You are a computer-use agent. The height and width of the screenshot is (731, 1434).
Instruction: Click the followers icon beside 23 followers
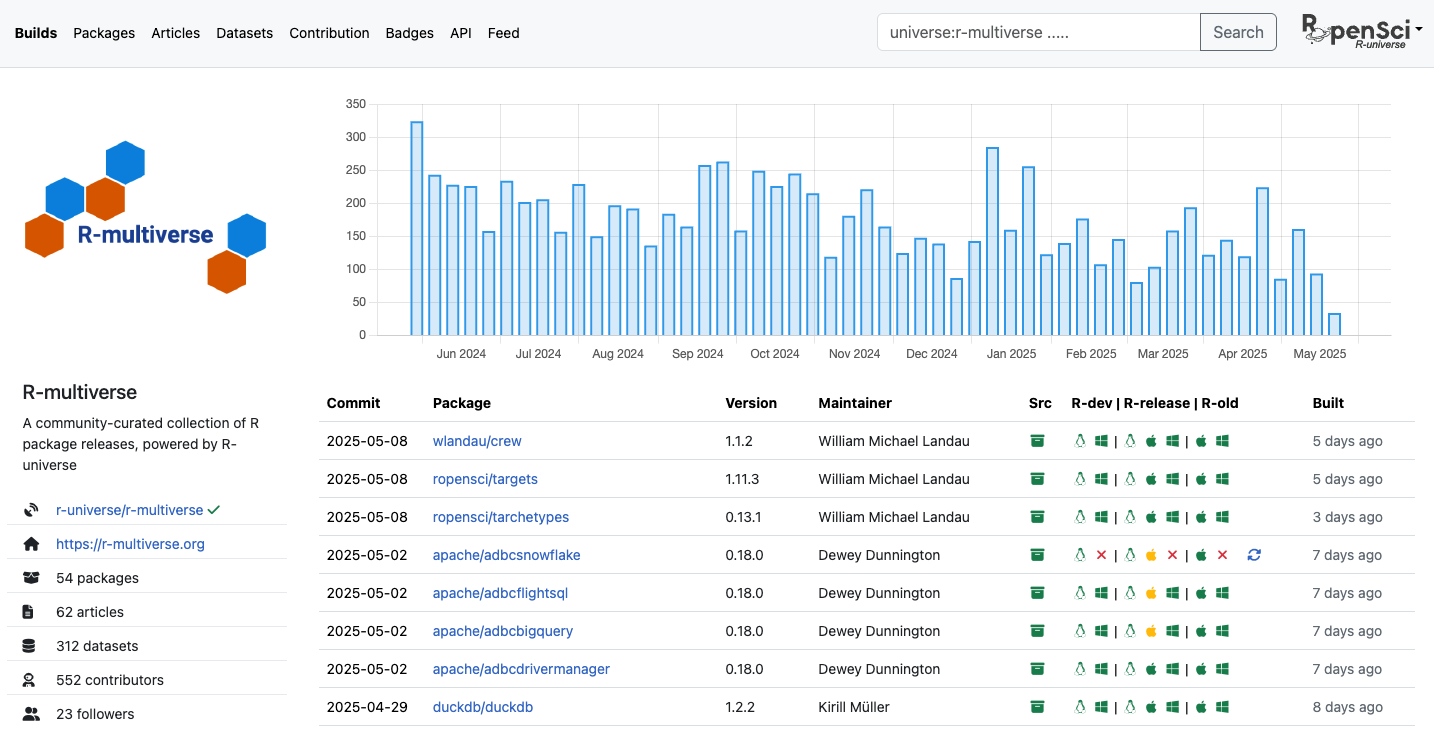pyautogui.click(x=30, y=713)
